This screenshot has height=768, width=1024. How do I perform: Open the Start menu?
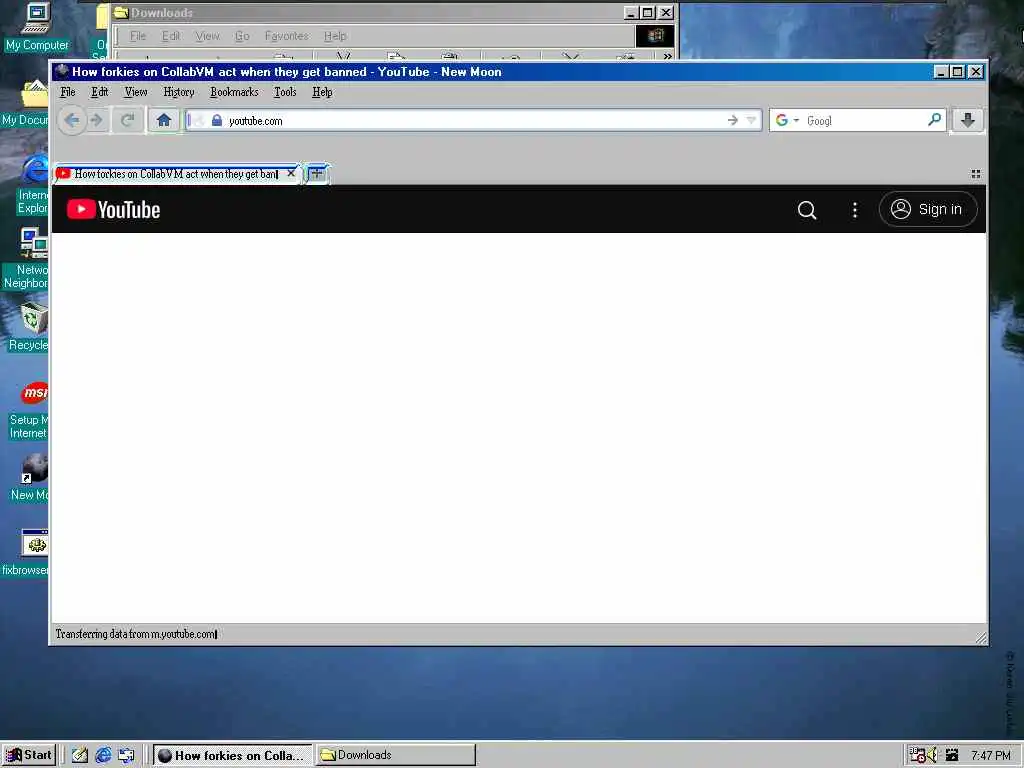[x=29, y=755]
